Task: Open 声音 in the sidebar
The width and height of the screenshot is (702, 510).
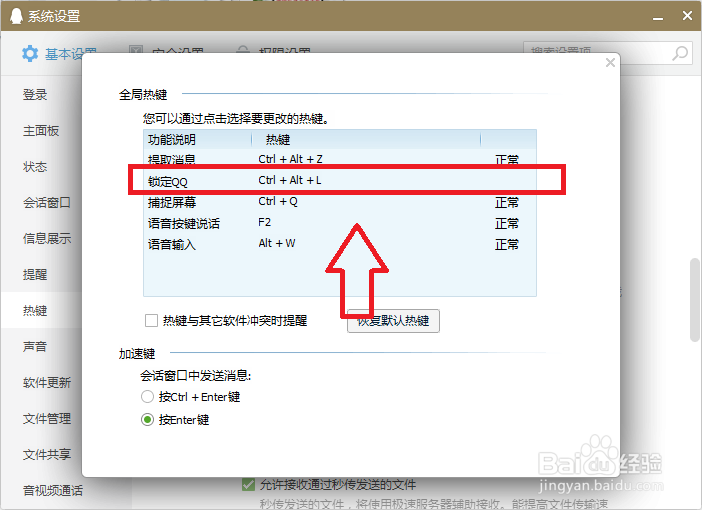Action: [x=35, y=347]
